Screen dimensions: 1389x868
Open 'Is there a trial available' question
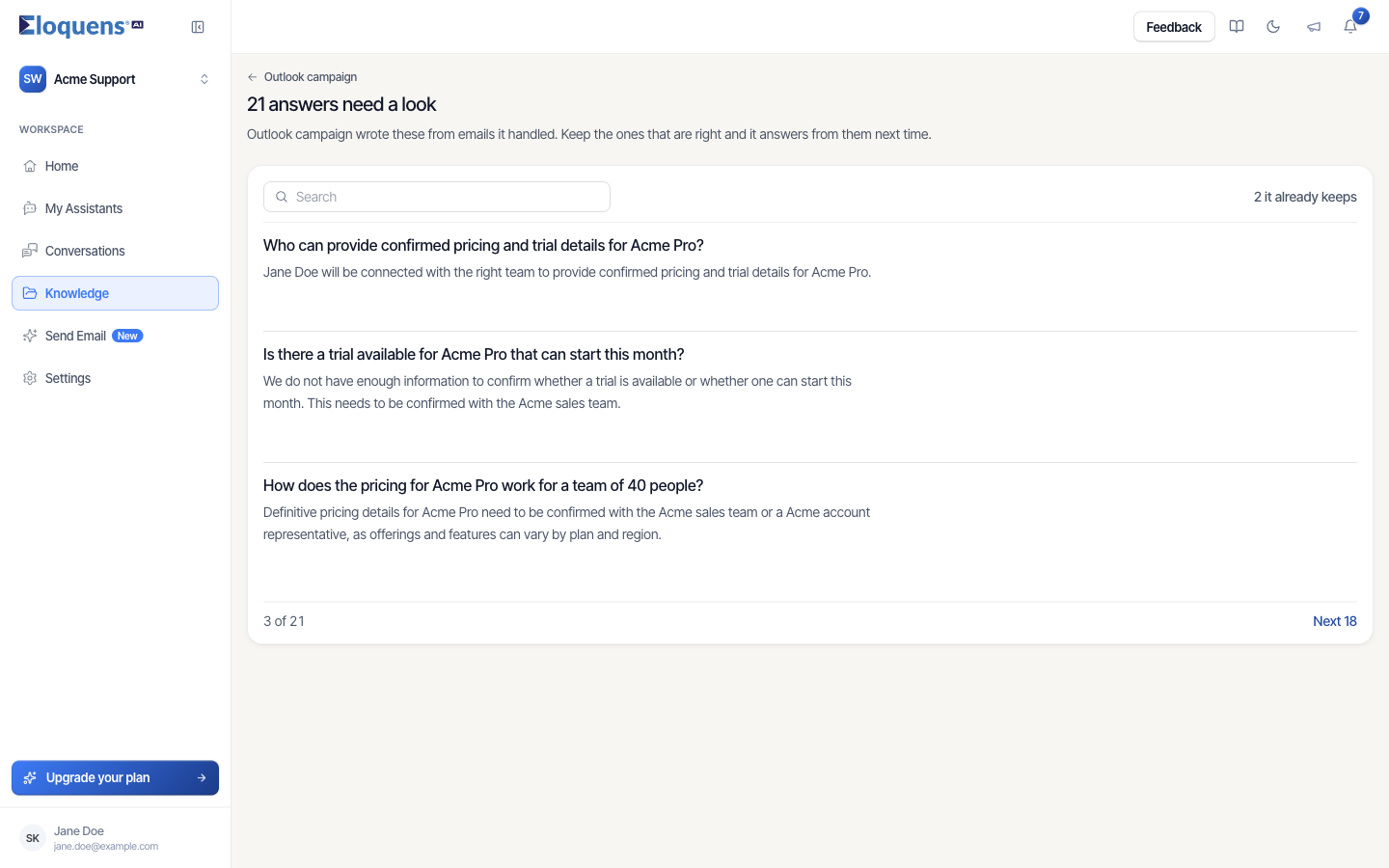(x=474, y=354)
